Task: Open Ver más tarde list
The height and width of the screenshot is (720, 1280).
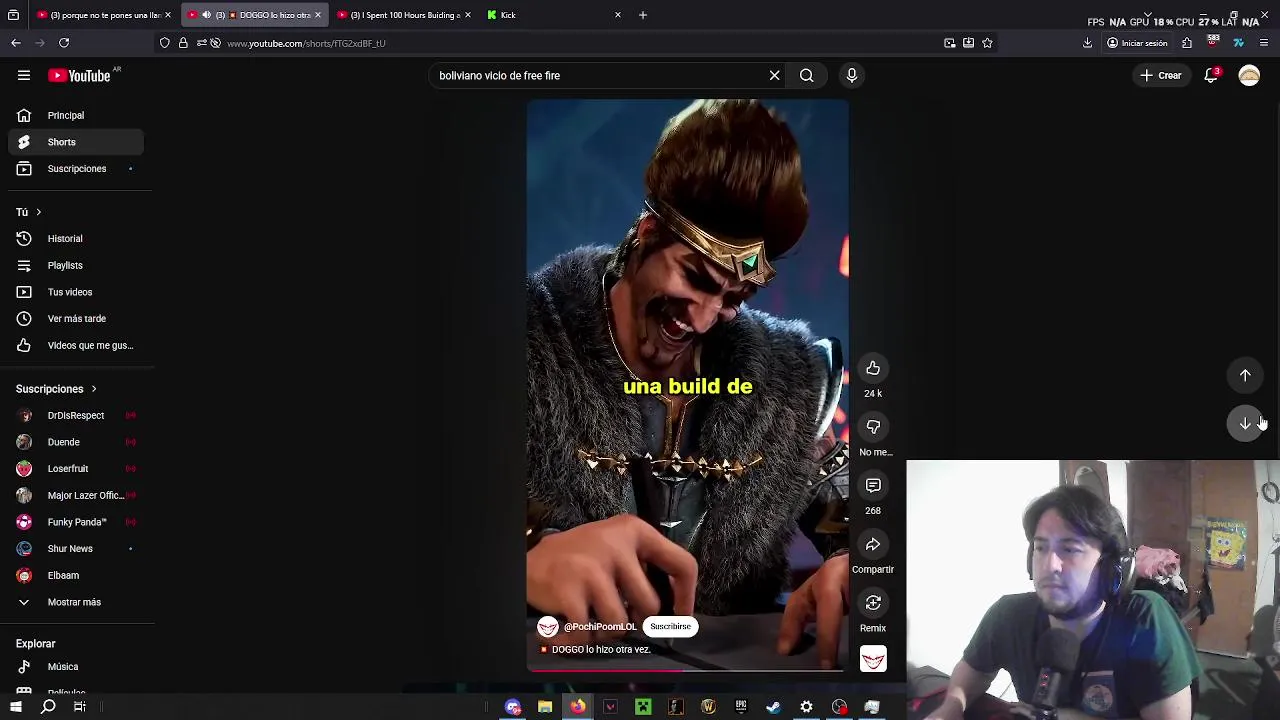Action: 76,318
